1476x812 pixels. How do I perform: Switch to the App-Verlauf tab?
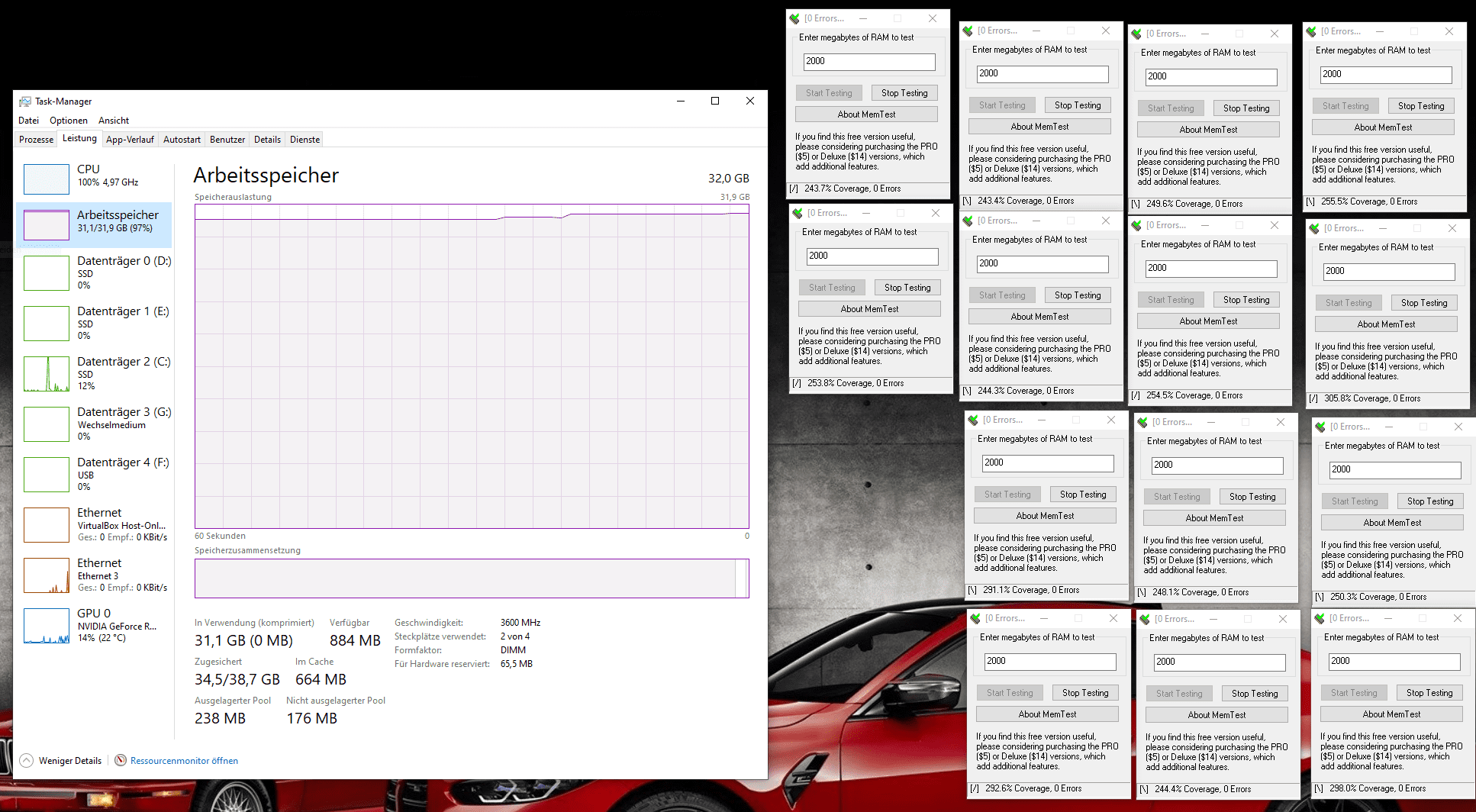coord(130,140)
